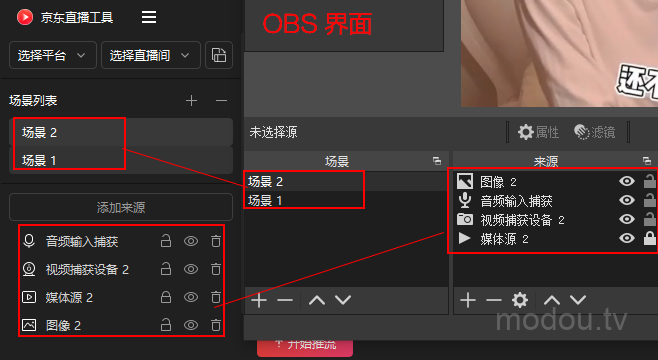
Task: Open 属性 properties in OBS toolbar
Action: pyautogui.click(x=538, y=132)
